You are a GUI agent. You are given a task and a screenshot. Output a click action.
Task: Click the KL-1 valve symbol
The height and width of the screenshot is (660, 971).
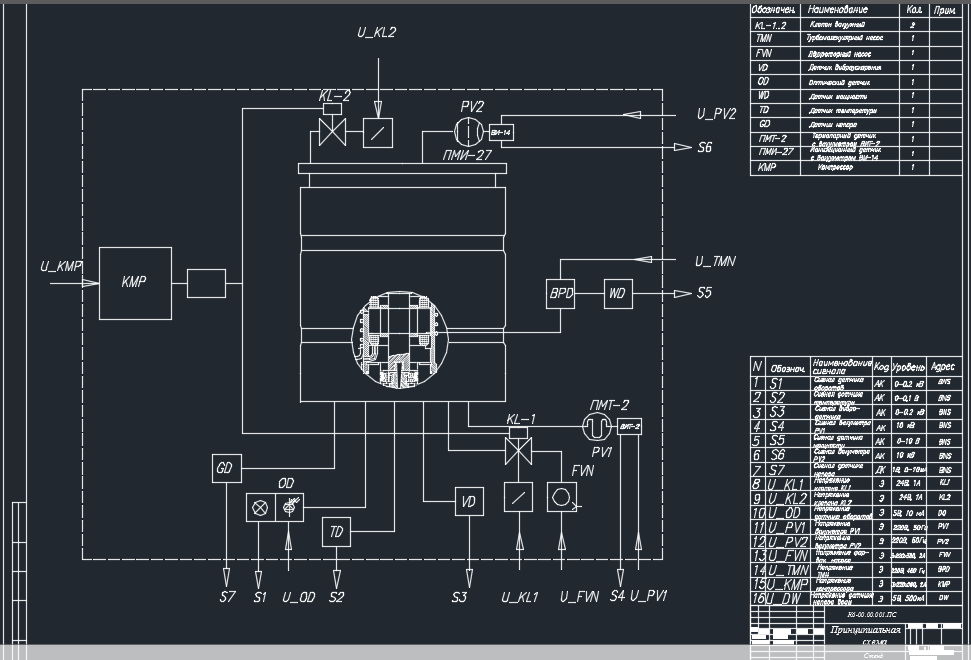pyautogui.click(x=519, y=449)
